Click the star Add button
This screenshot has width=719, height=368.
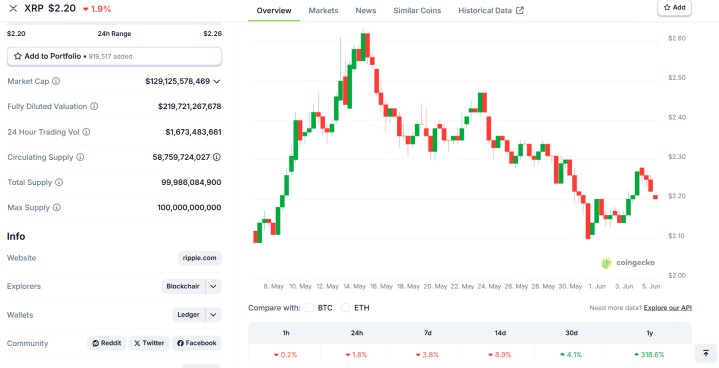click(675, 8)
